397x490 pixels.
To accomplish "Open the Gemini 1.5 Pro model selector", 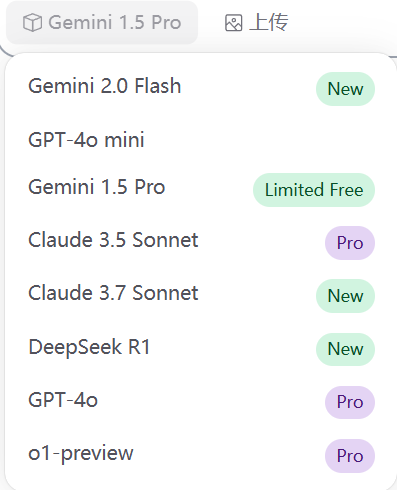I will (x=102, y=23).
